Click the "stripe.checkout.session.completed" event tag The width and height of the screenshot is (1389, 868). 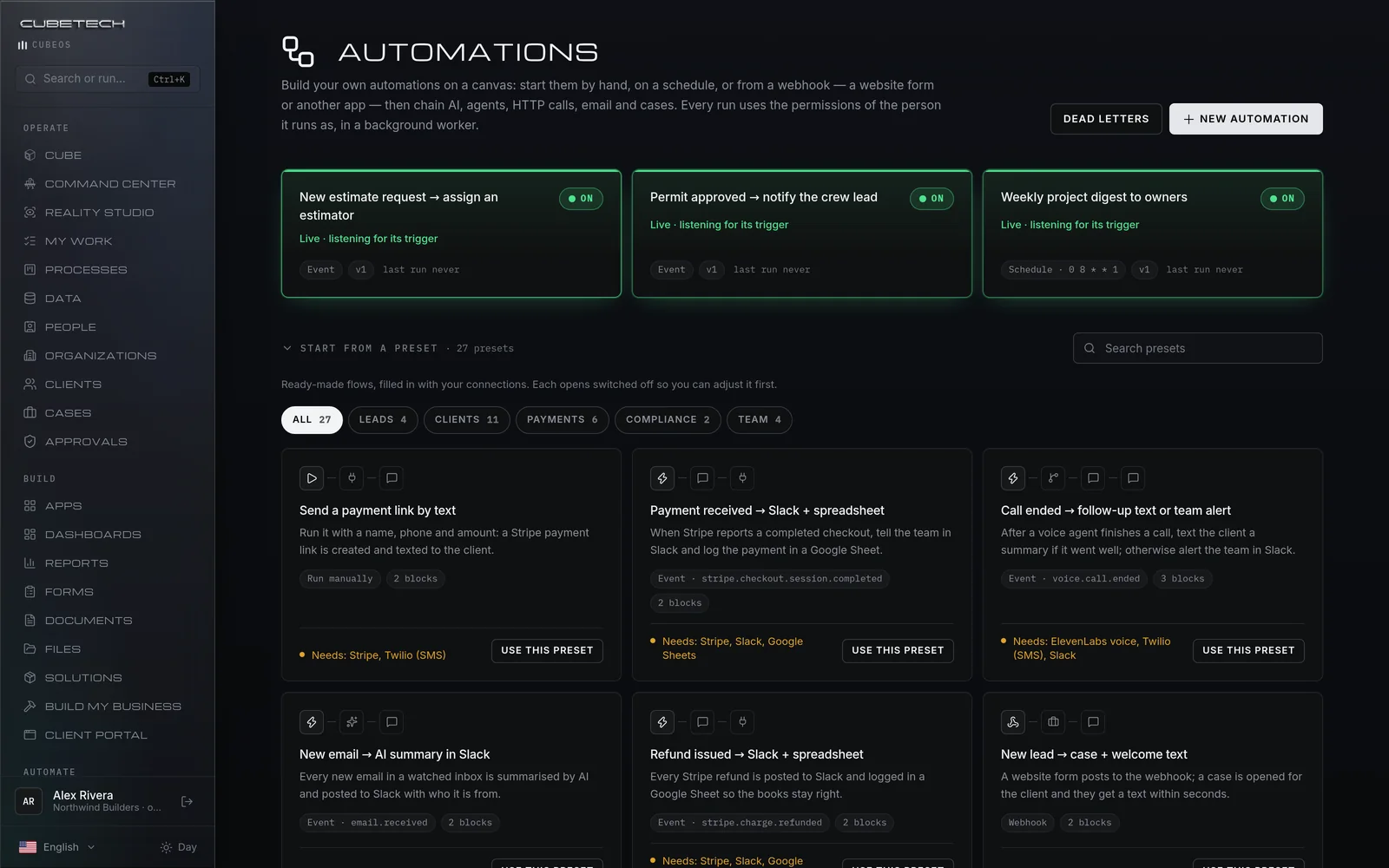pyautogui.click(x=770, y=579)
